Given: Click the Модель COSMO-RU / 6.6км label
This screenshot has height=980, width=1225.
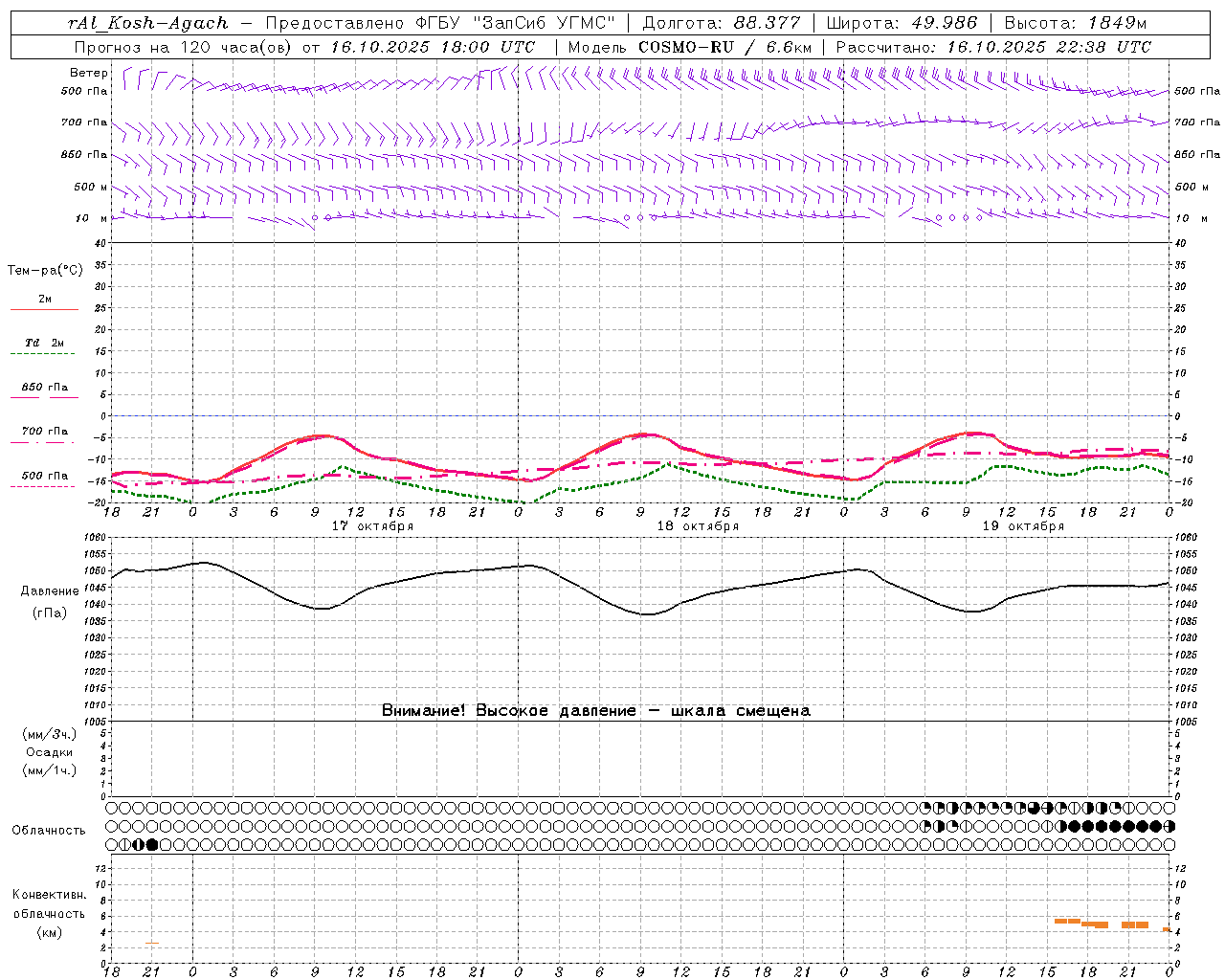Looking at the screenshot, I should click(x=689, y=47).
